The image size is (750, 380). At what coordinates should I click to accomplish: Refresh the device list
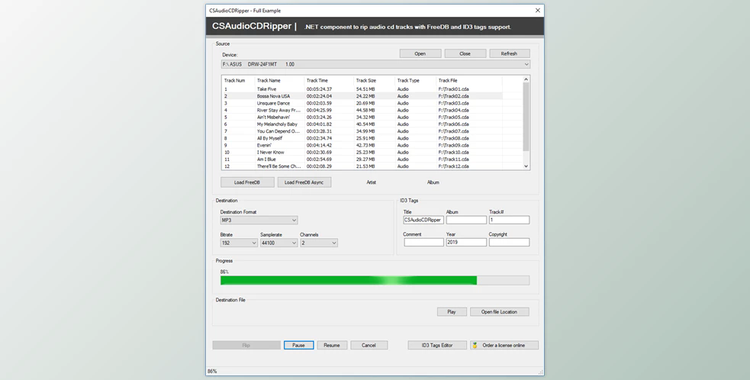click(x=509, y=54)
